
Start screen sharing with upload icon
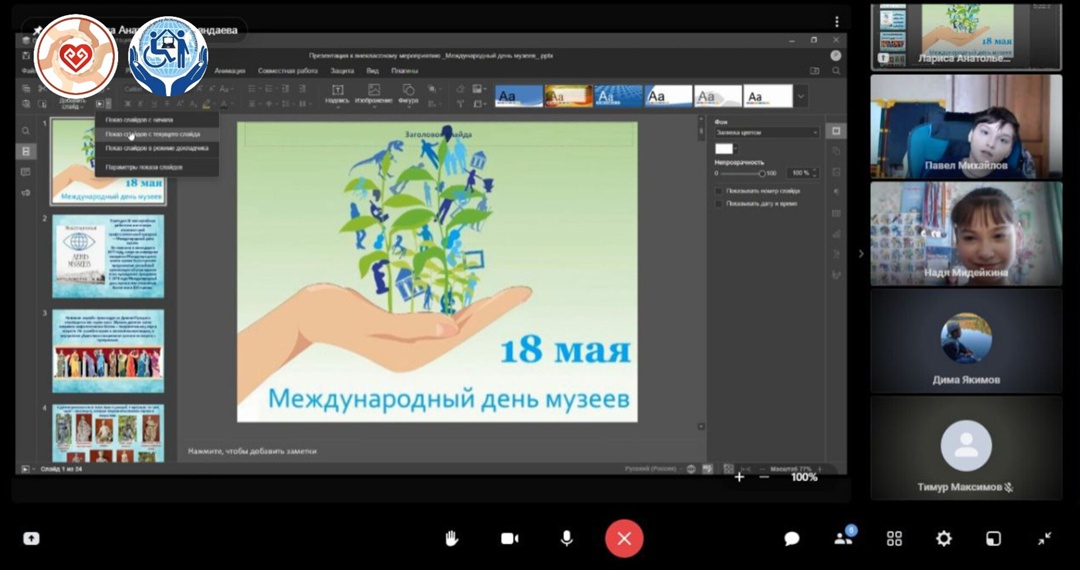click(x=31, y=538)
